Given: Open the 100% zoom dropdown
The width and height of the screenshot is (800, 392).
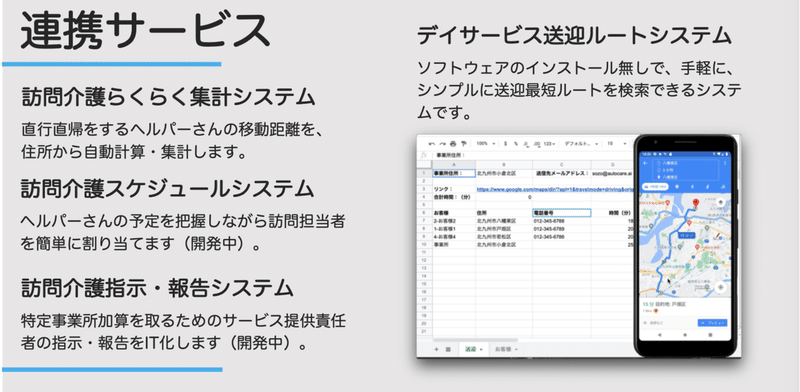Looking at the screenshot, I should pyautogui.click(x=485, y=144).
